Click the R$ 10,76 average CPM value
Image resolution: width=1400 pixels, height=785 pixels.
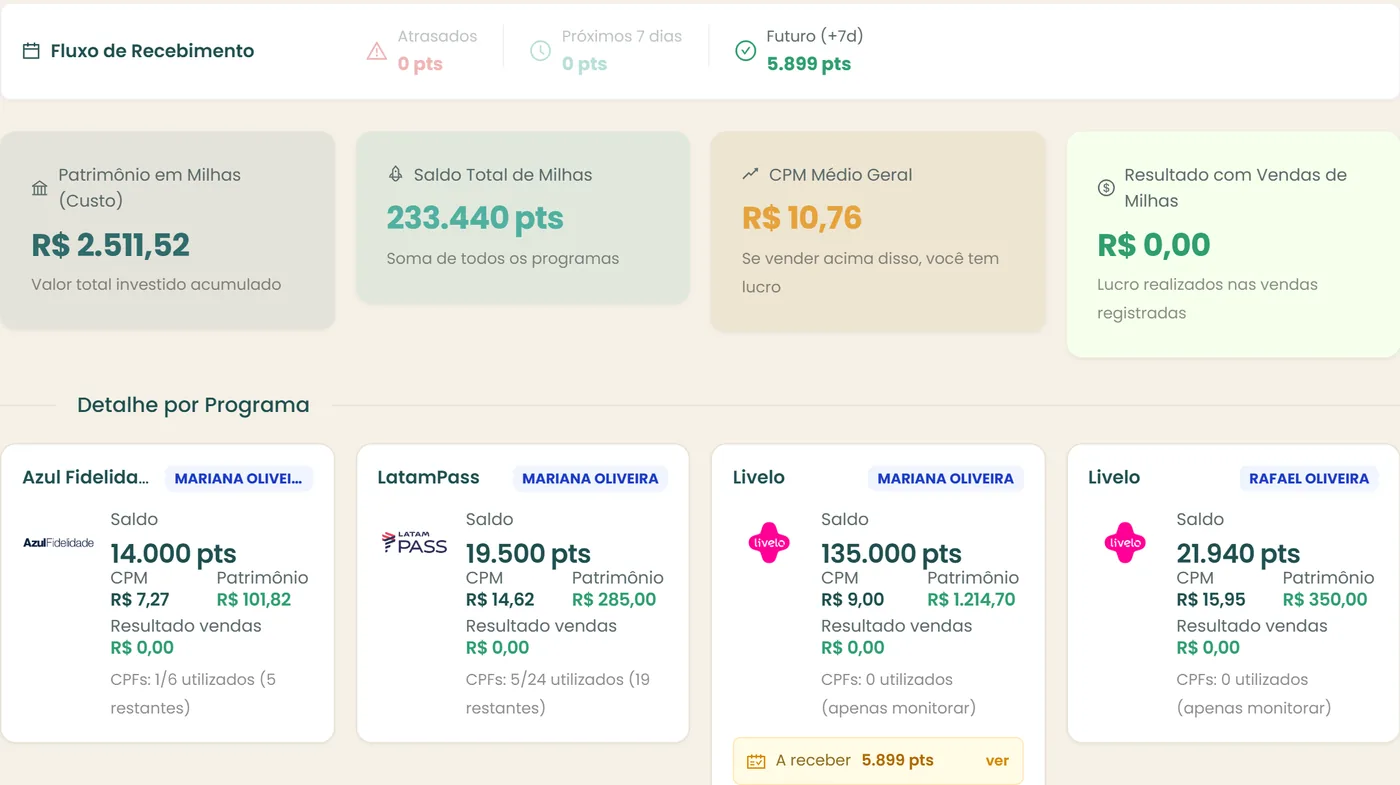click(802, 218)
